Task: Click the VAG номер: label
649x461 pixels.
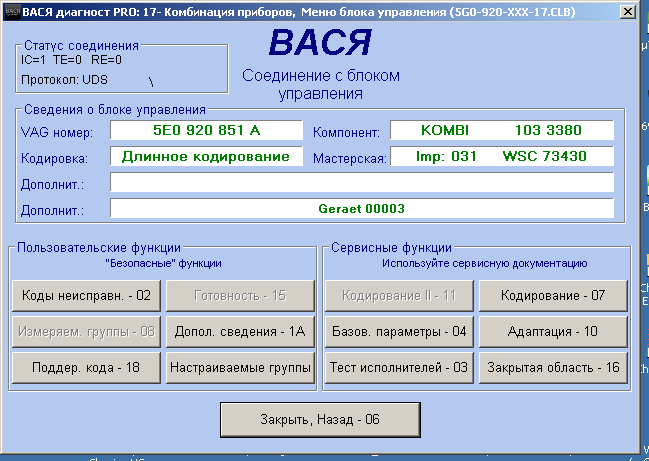Action: point(57,132)
